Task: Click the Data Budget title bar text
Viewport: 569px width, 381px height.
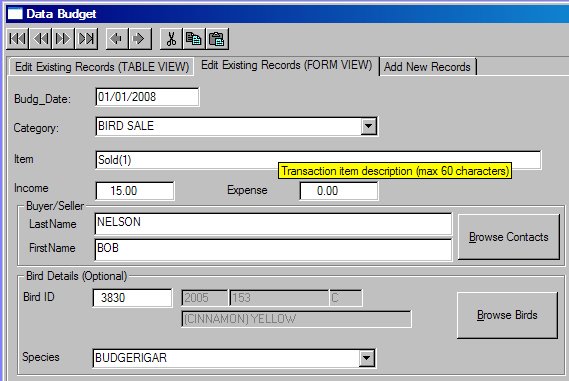Action: coord(61,14)
